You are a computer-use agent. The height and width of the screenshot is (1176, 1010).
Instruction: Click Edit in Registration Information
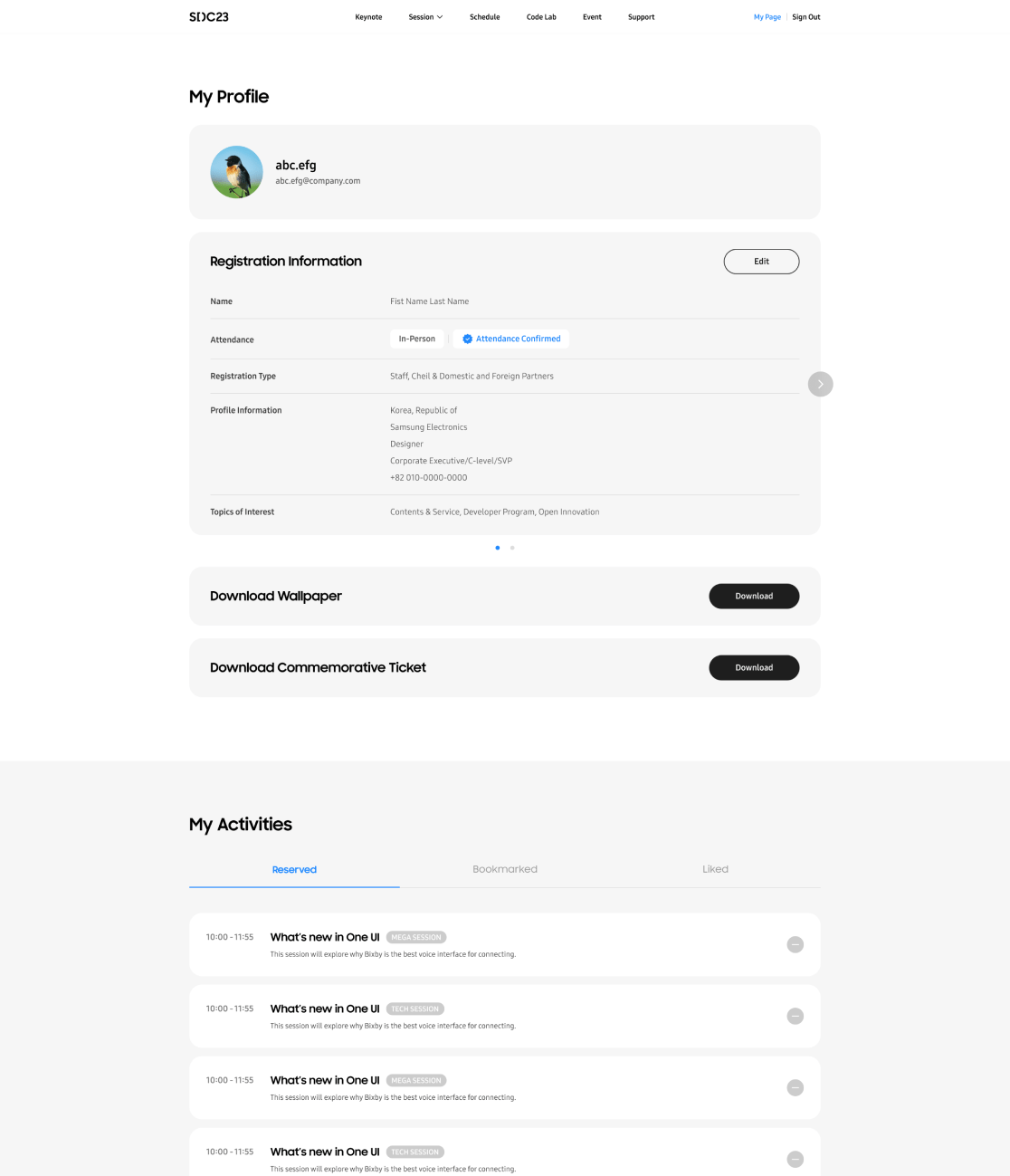click(761, 262)
